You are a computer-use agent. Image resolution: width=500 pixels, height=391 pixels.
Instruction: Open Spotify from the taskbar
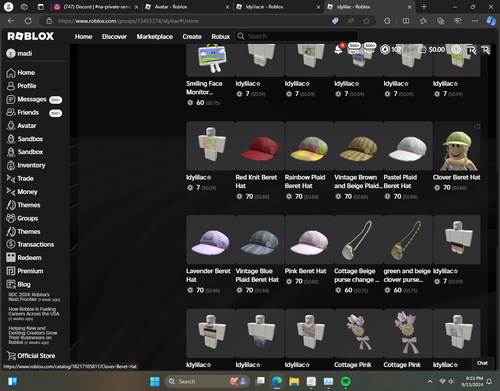tap(345, 381)
